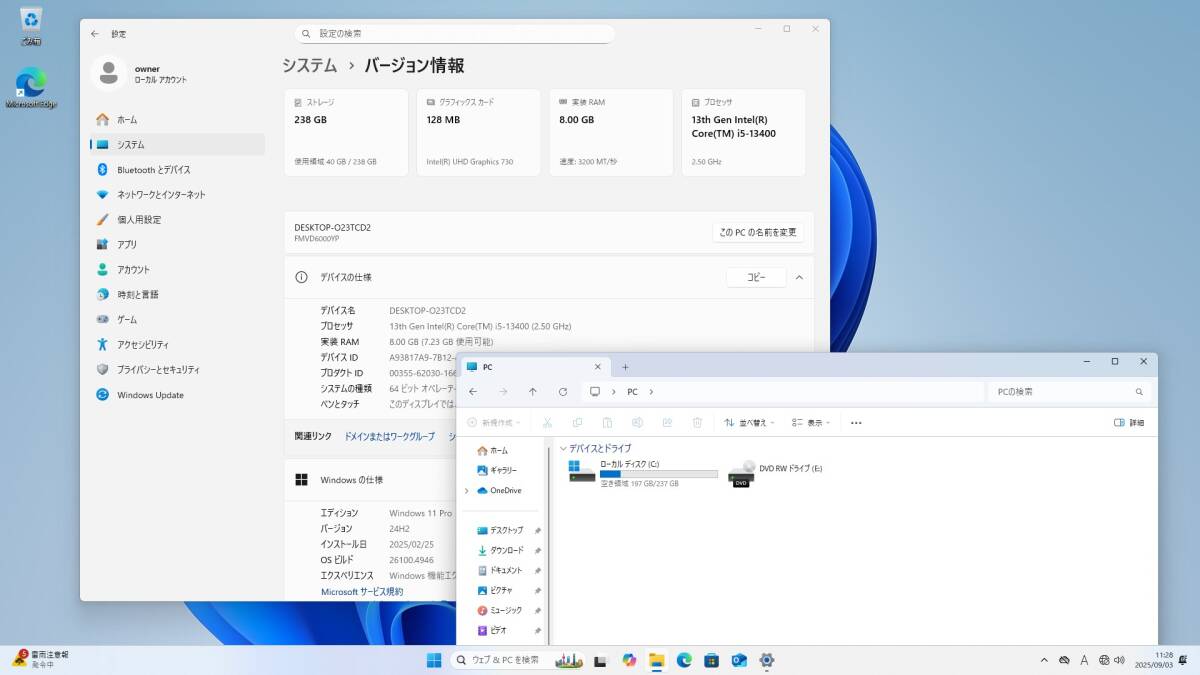The width and height of the screenshot is (1200, 675).
Task: Click the taskbar ウェブ & PC を検索 box
Action: click(x=517, y=660)
